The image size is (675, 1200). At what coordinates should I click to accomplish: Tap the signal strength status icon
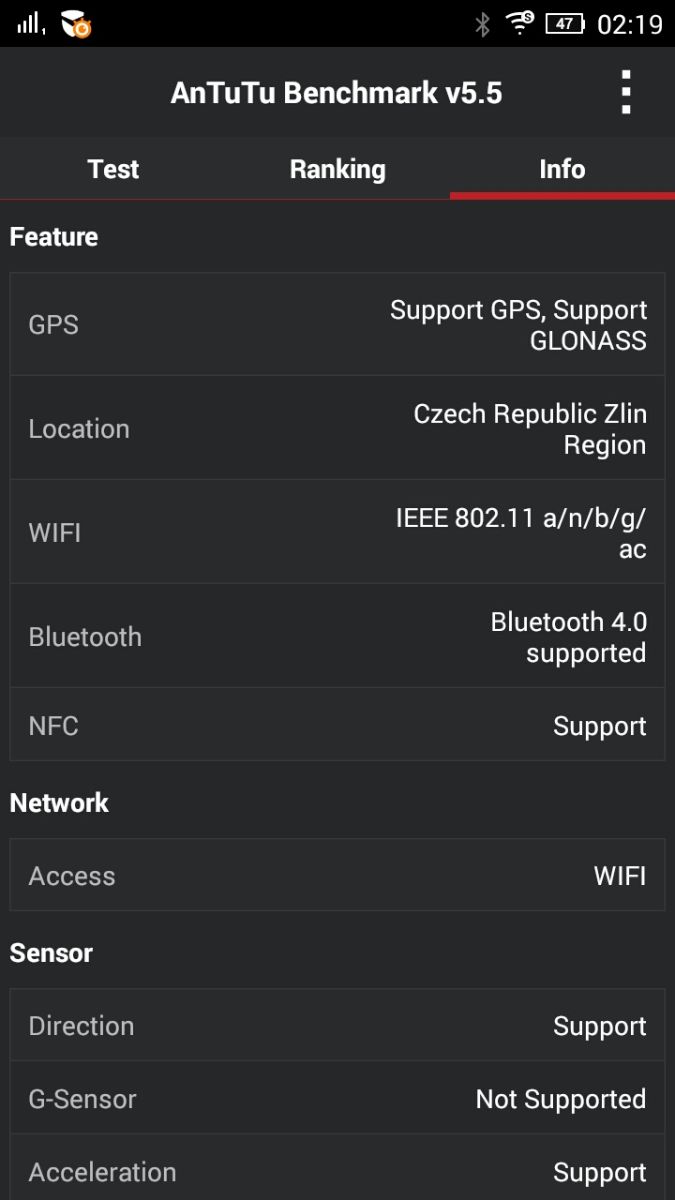31,23
